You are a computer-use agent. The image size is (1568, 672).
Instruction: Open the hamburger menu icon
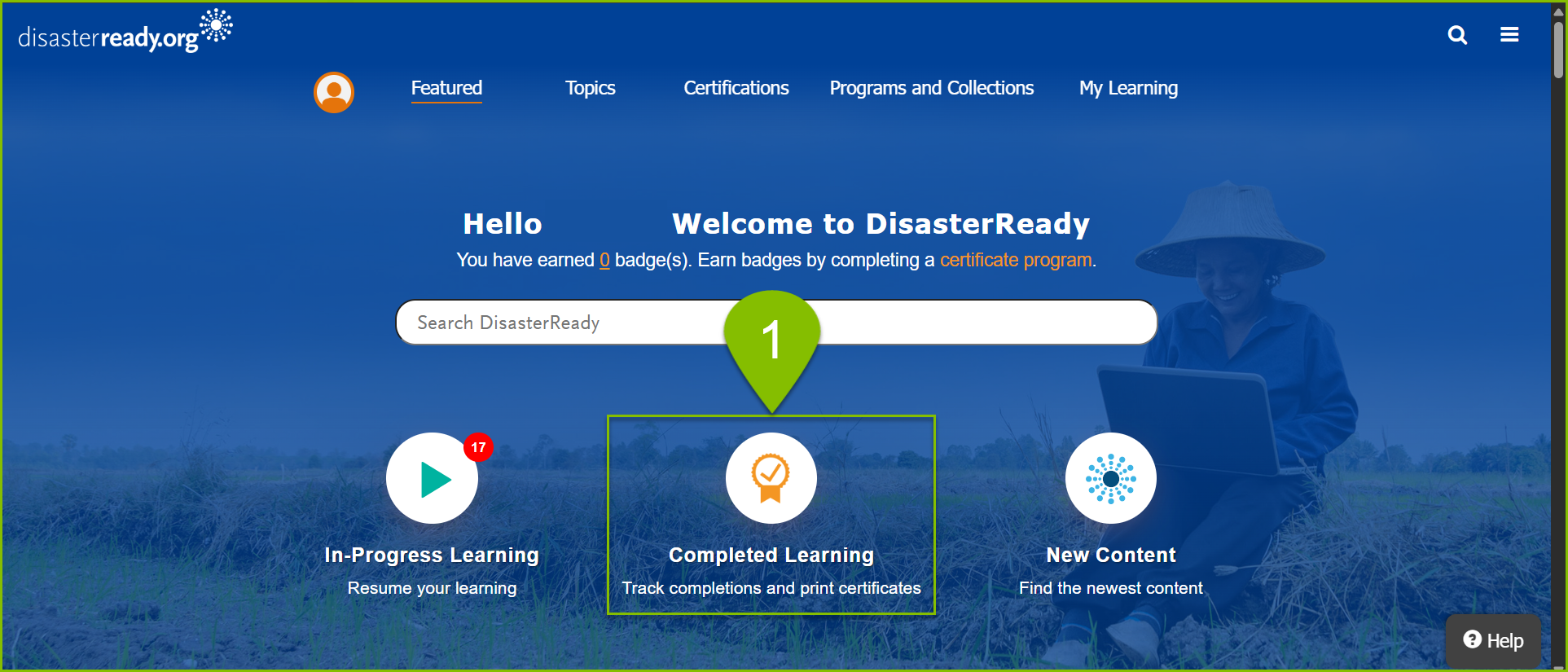(x=1509, y=34)
